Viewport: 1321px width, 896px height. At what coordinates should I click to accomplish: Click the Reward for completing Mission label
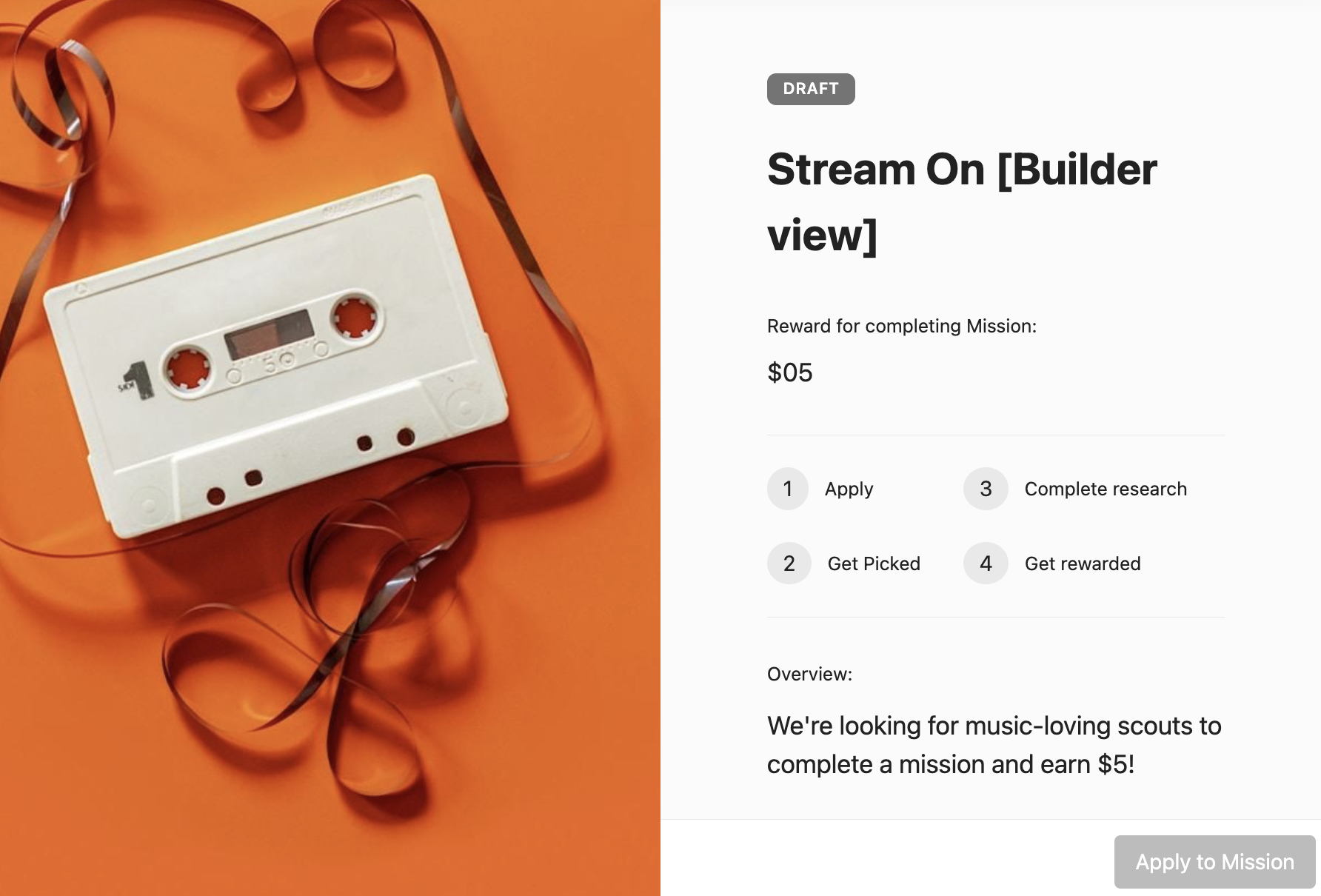click(902, 326)
